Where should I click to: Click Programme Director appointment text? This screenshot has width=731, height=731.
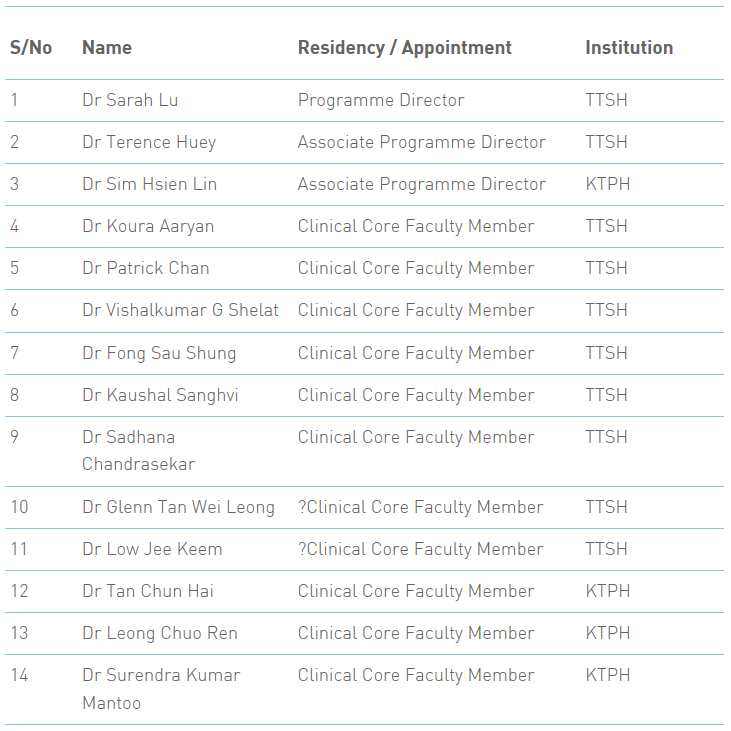[x=381, y=100]
